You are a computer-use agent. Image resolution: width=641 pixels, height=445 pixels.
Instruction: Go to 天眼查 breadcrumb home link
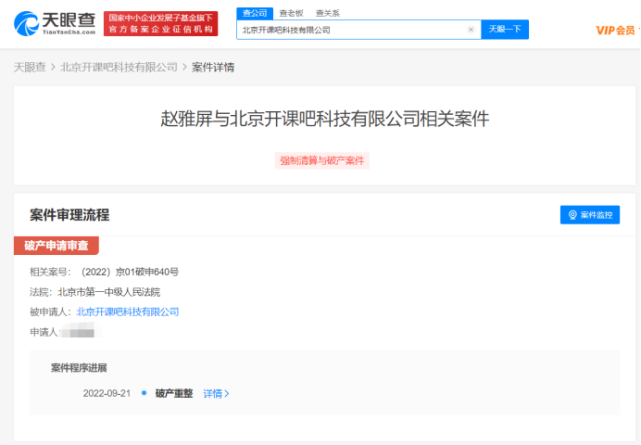pyautogui.click(x=29, y=67)
